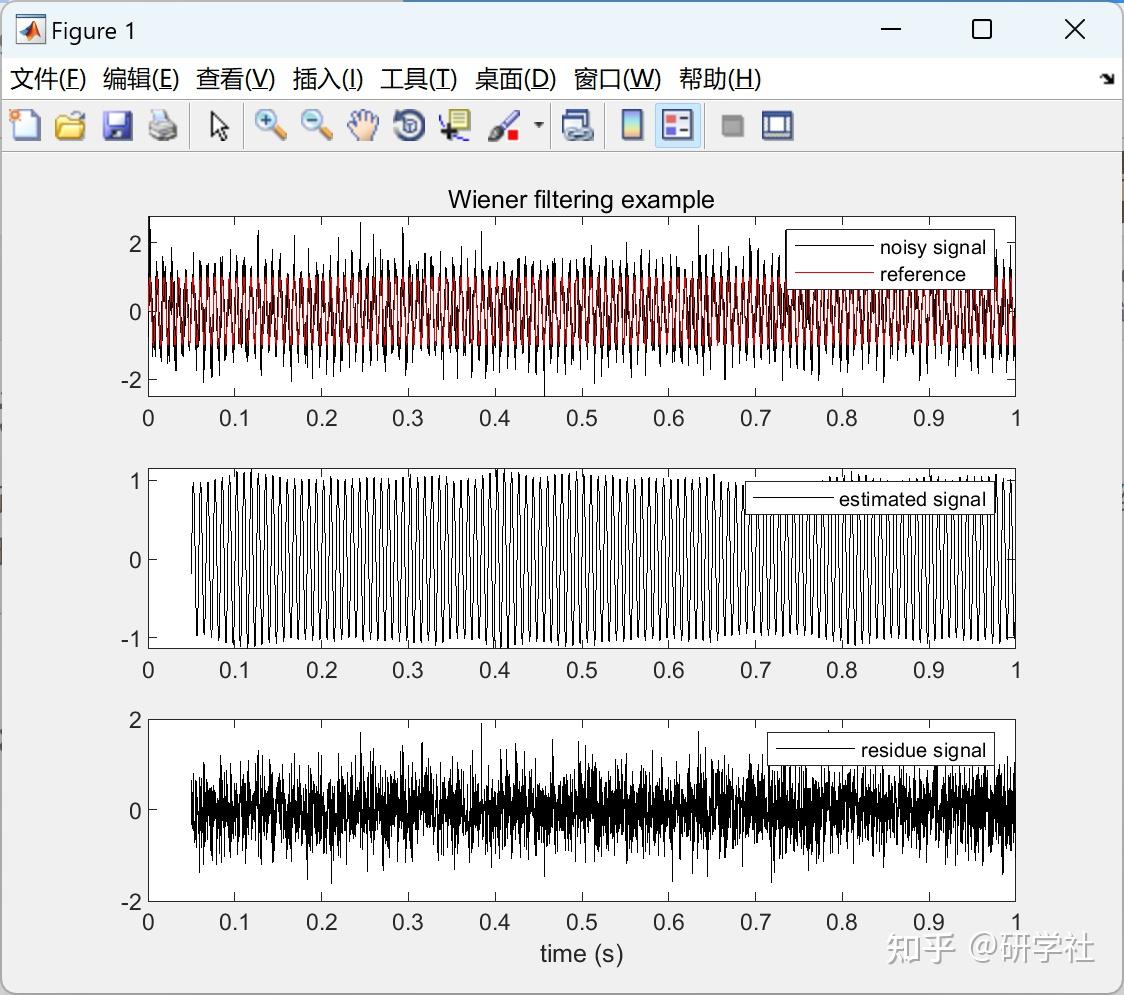Print the Wiener filtering figure
Viewport: 1124px width, 995px height.
[x=163, y=125]
